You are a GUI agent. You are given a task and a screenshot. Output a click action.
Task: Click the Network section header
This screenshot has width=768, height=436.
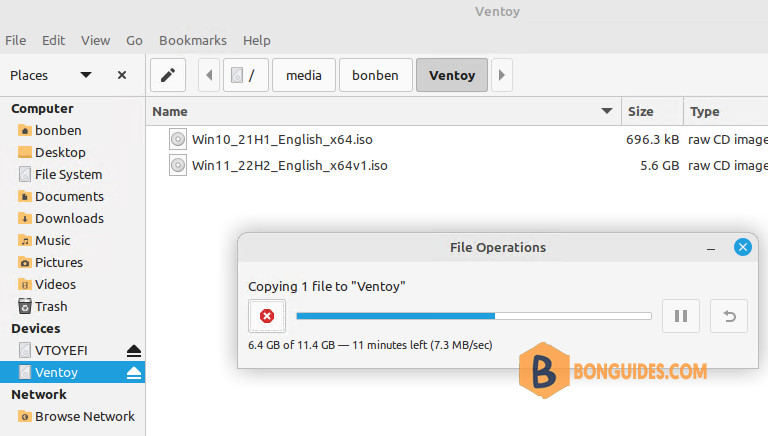[x=39, y=394]
